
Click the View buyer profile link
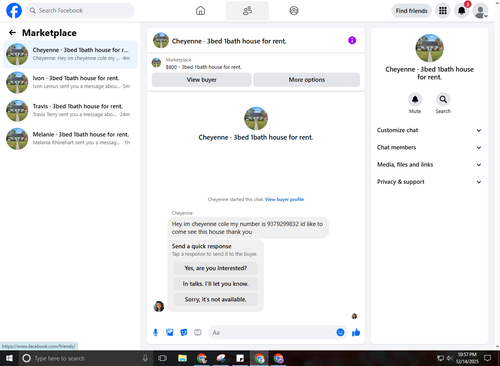click(x=284, y=199)
